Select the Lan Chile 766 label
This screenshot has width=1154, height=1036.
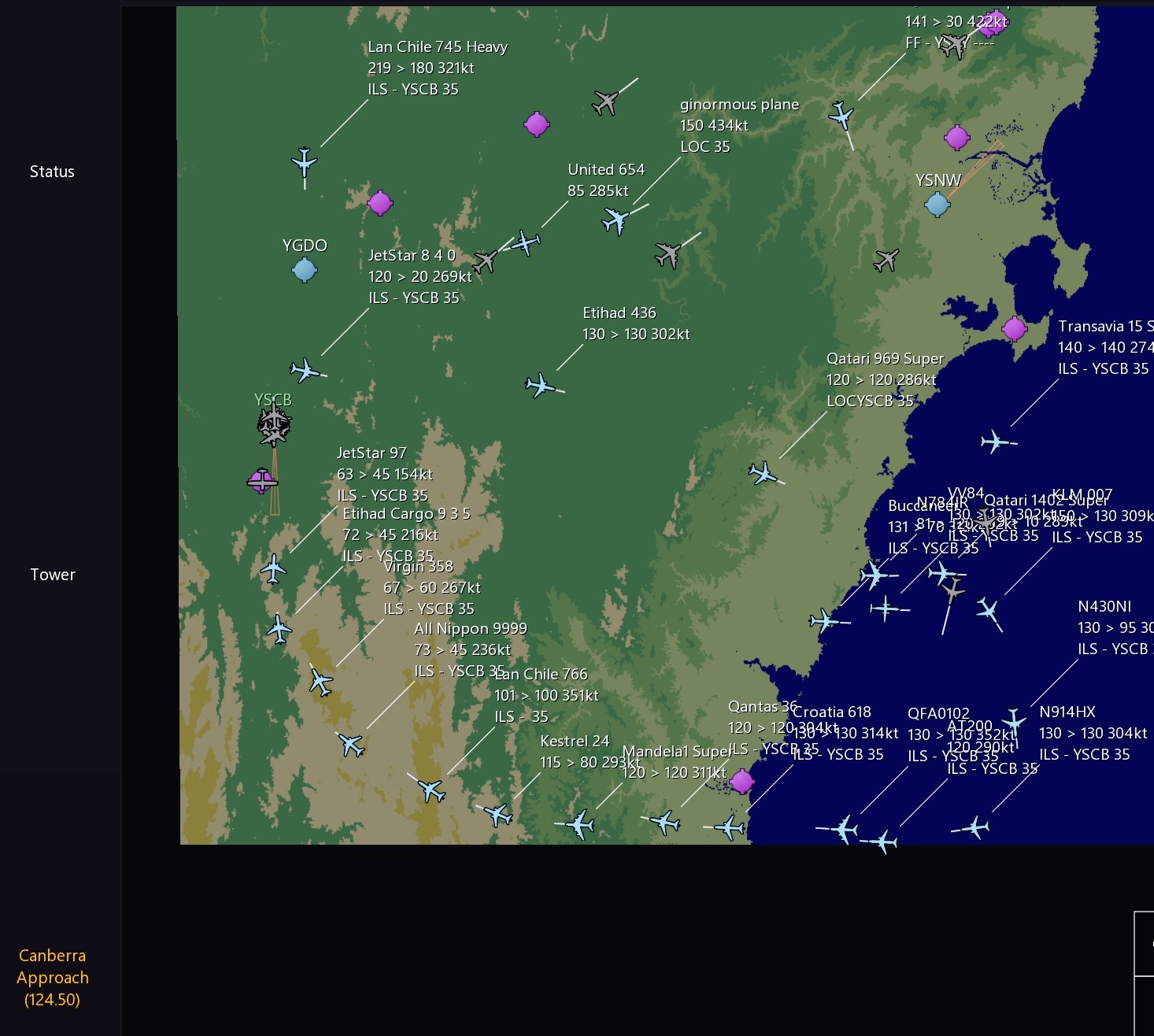click(x=546, y=696)
